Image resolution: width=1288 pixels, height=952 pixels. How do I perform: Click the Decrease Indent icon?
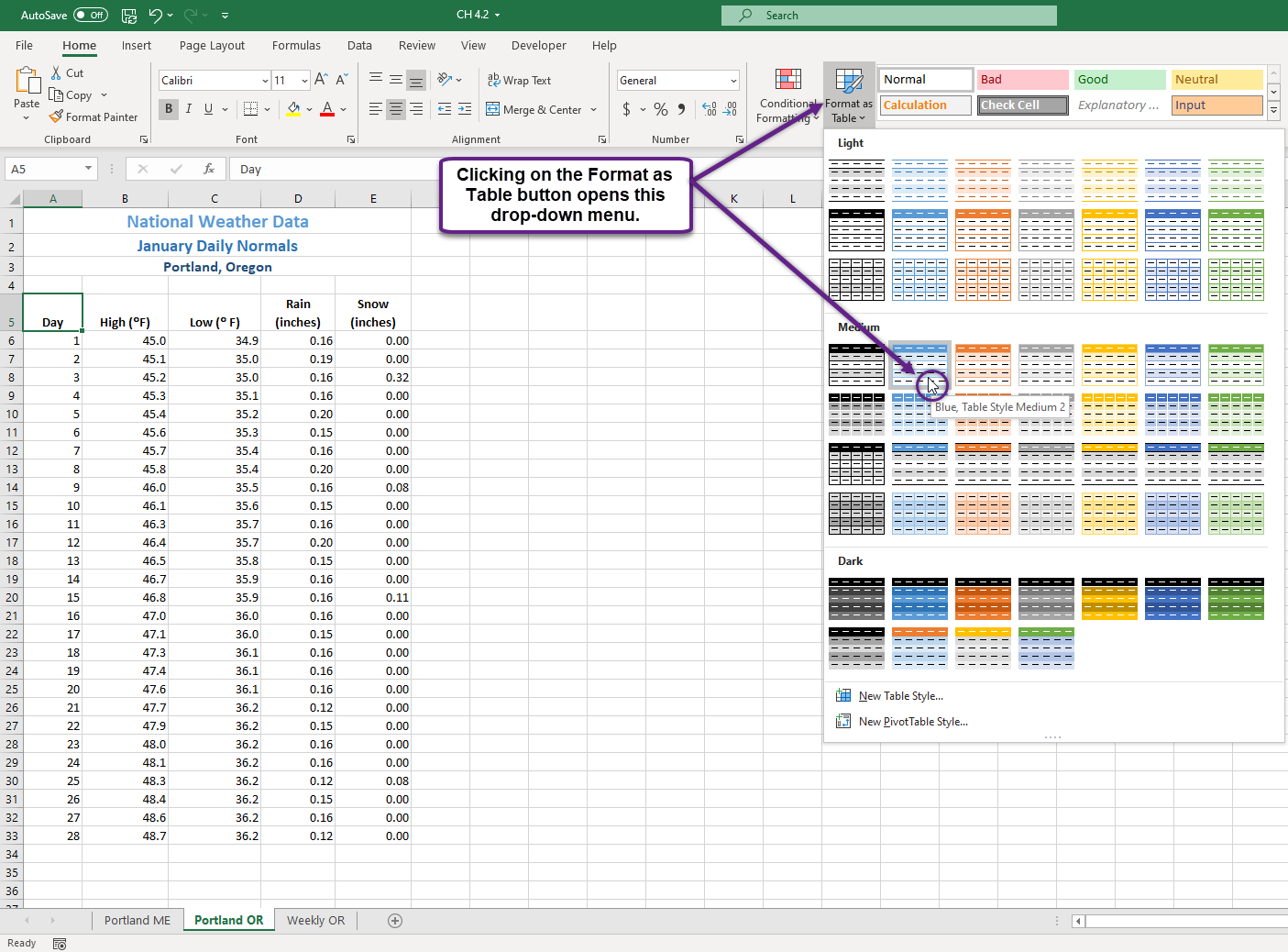[x=445, y=109]
